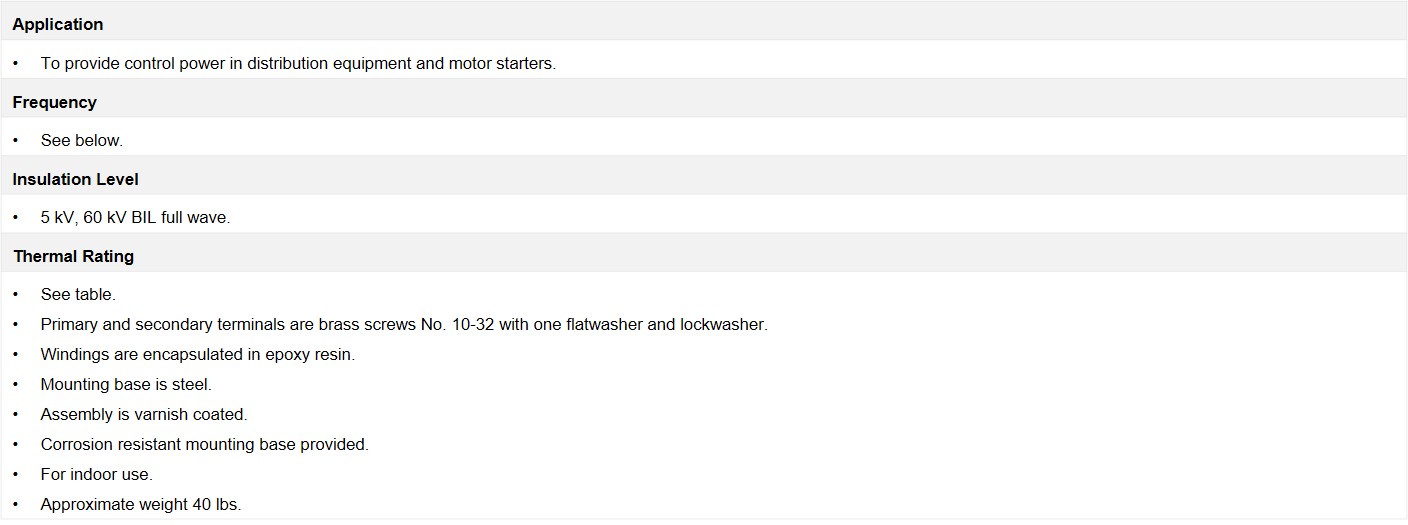1408x525 pixels.
Task: Click the bullet before 'See table.'
Action: pos(16,294)
